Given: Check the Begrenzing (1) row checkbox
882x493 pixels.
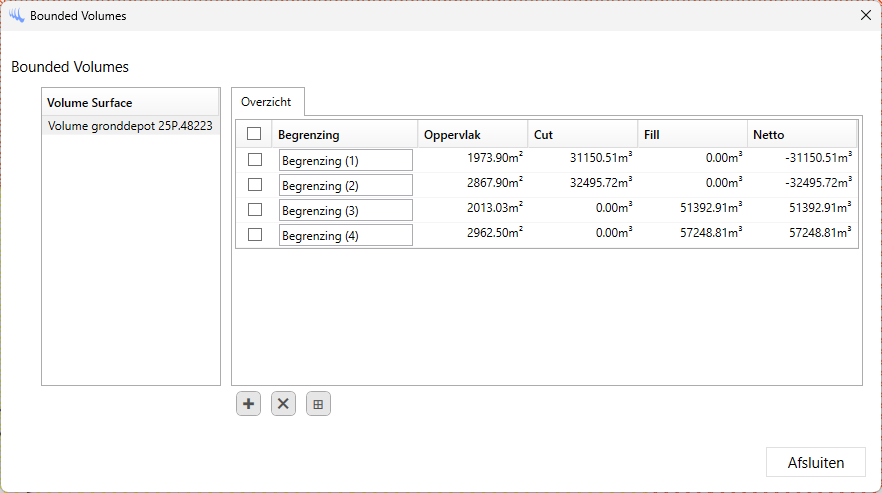Looking at the screenshot, I should (254, 160).
